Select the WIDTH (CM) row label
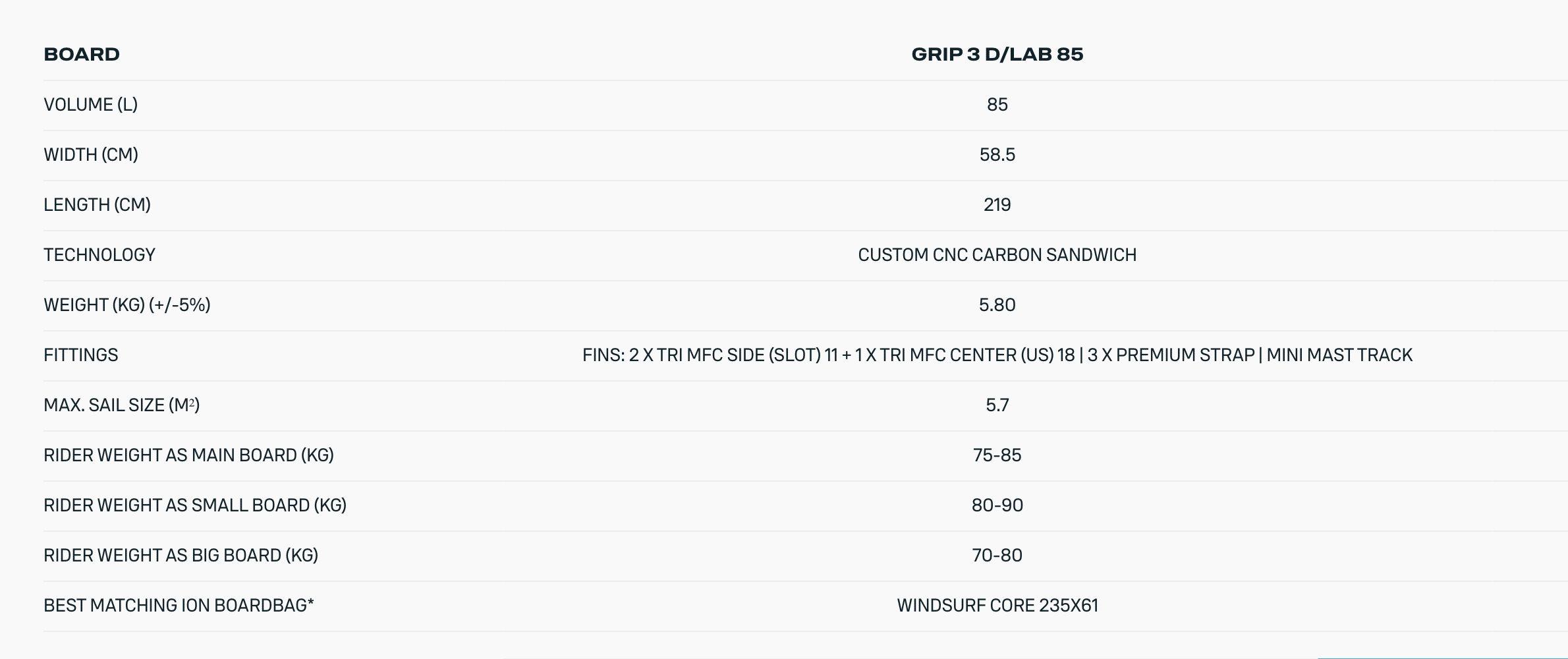 tap(91, 155)
